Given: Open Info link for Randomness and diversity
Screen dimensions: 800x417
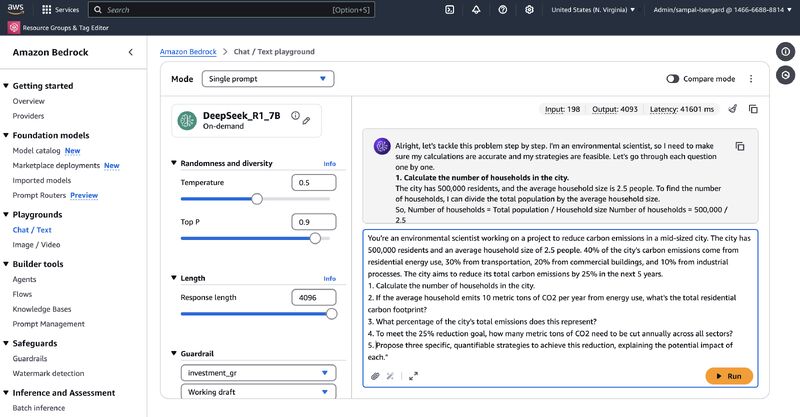Looking at the screenshot, I should click(330, 163).
